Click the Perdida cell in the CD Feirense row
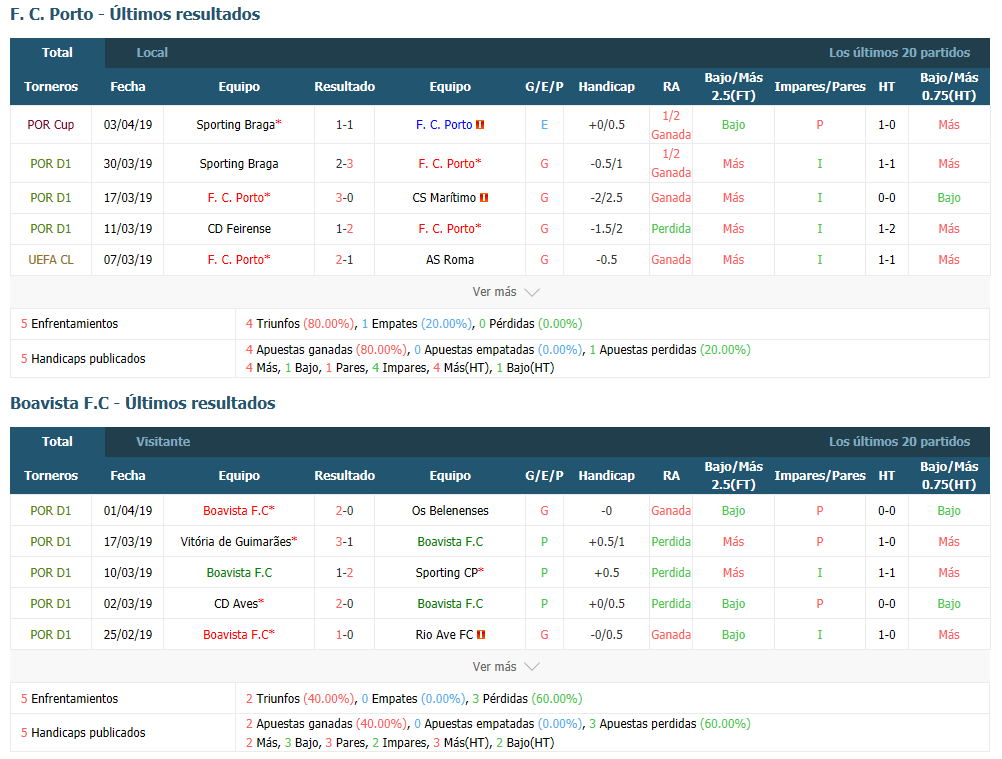The height and width of the screenshot is (759, 1002). [x=671, y=229]
